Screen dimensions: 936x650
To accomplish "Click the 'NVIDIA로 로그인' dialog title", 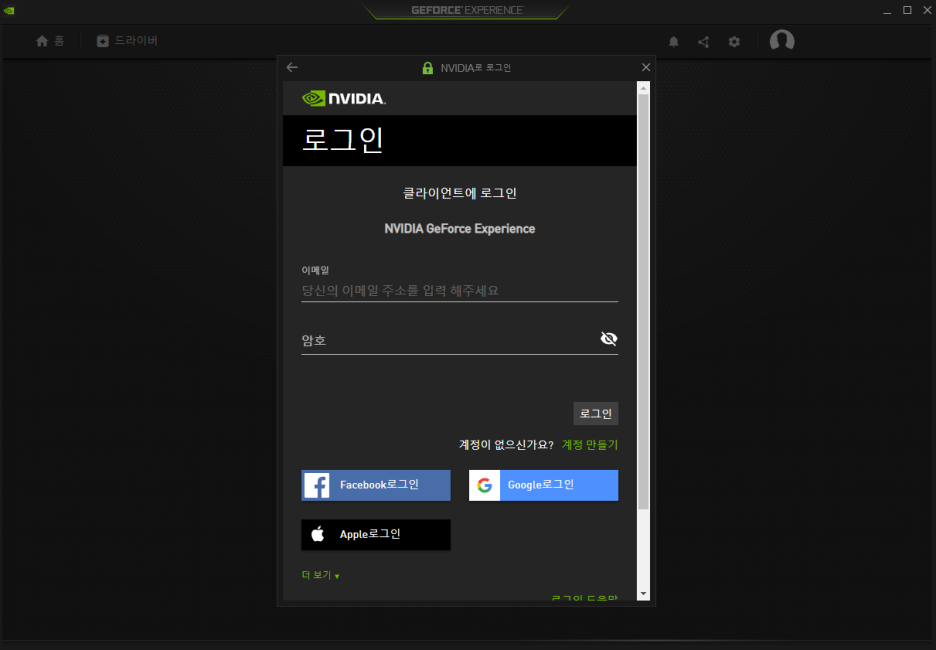I will click(476, 68).
